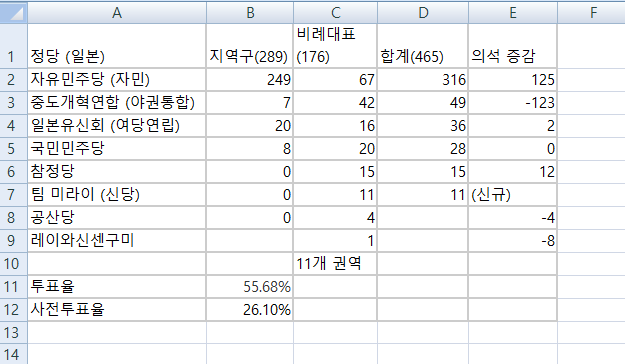
Task: Click cell '사전투표율'
Action: click(x=117, y=309)
